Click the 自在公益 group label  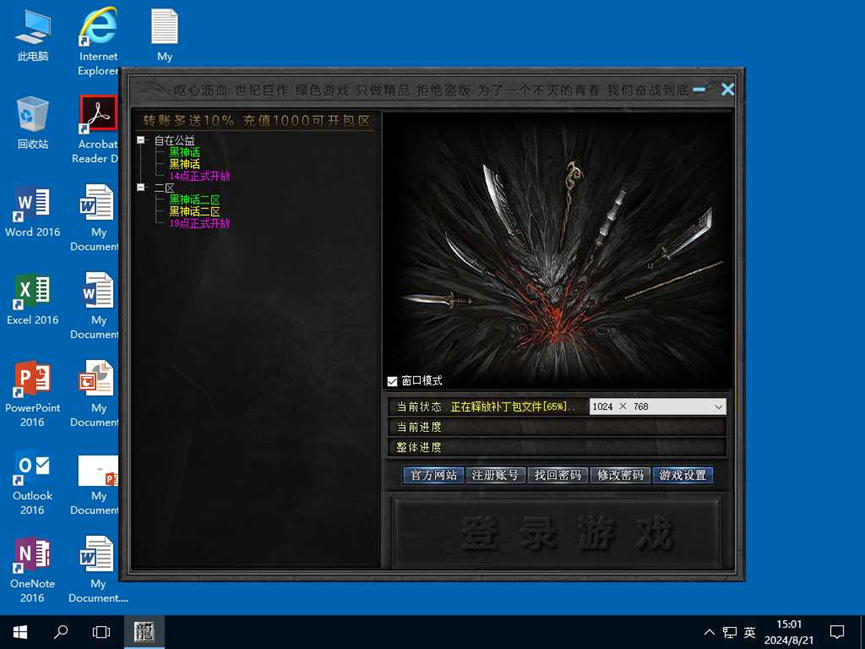pos(174,141)
